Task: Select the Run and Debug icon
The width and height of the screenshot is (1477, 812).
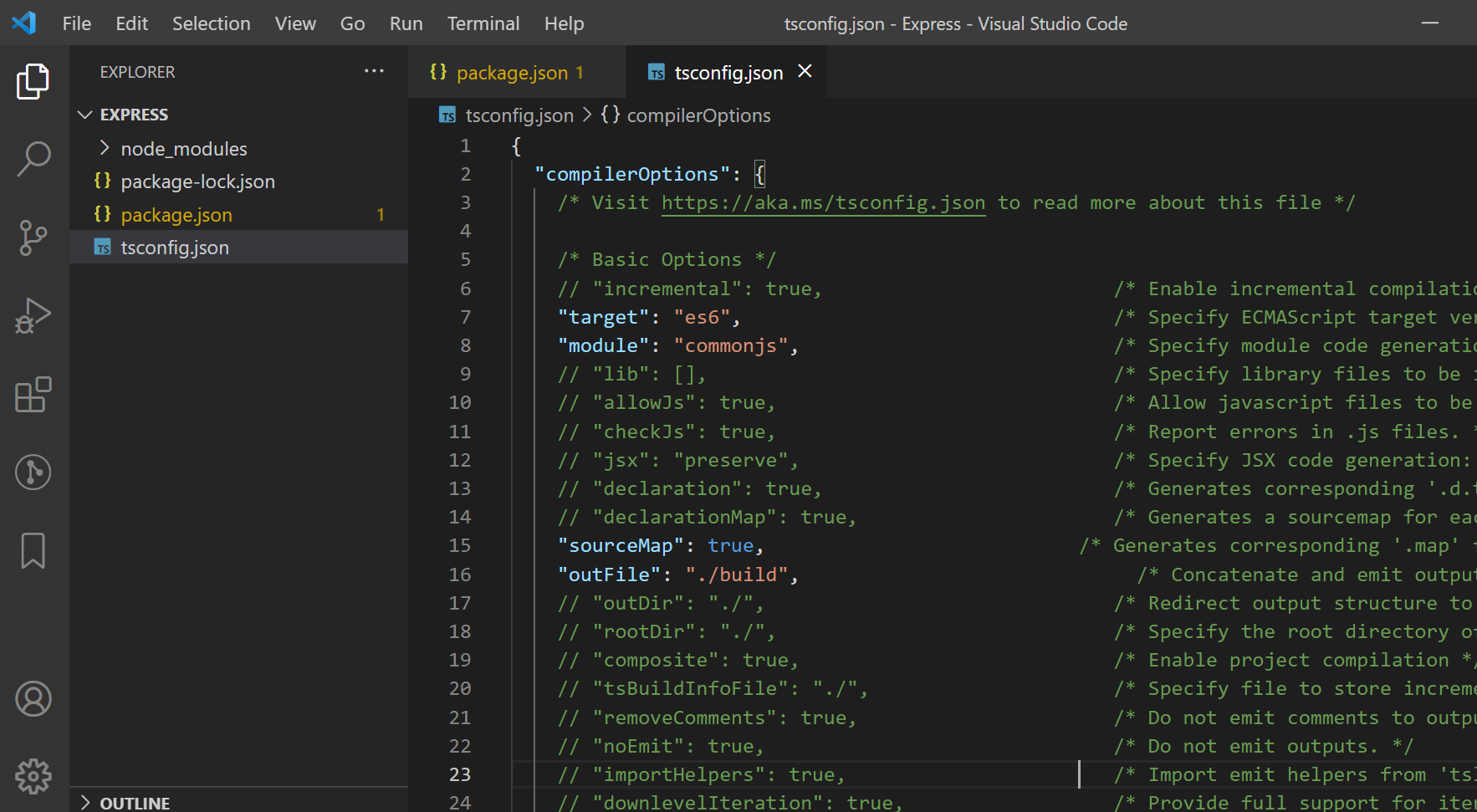Action: (33, 315)
